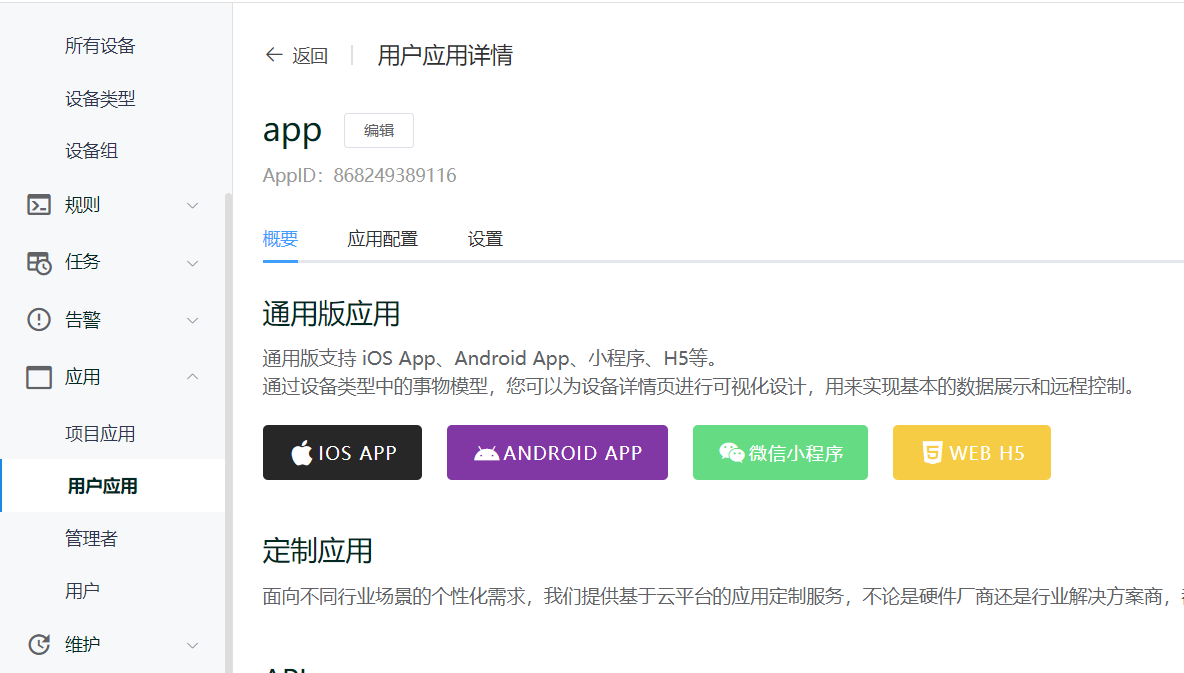Viewport: 1184px width, 673px height.
Task: Click the IOS APP button
Action: (x=342, y=452)
